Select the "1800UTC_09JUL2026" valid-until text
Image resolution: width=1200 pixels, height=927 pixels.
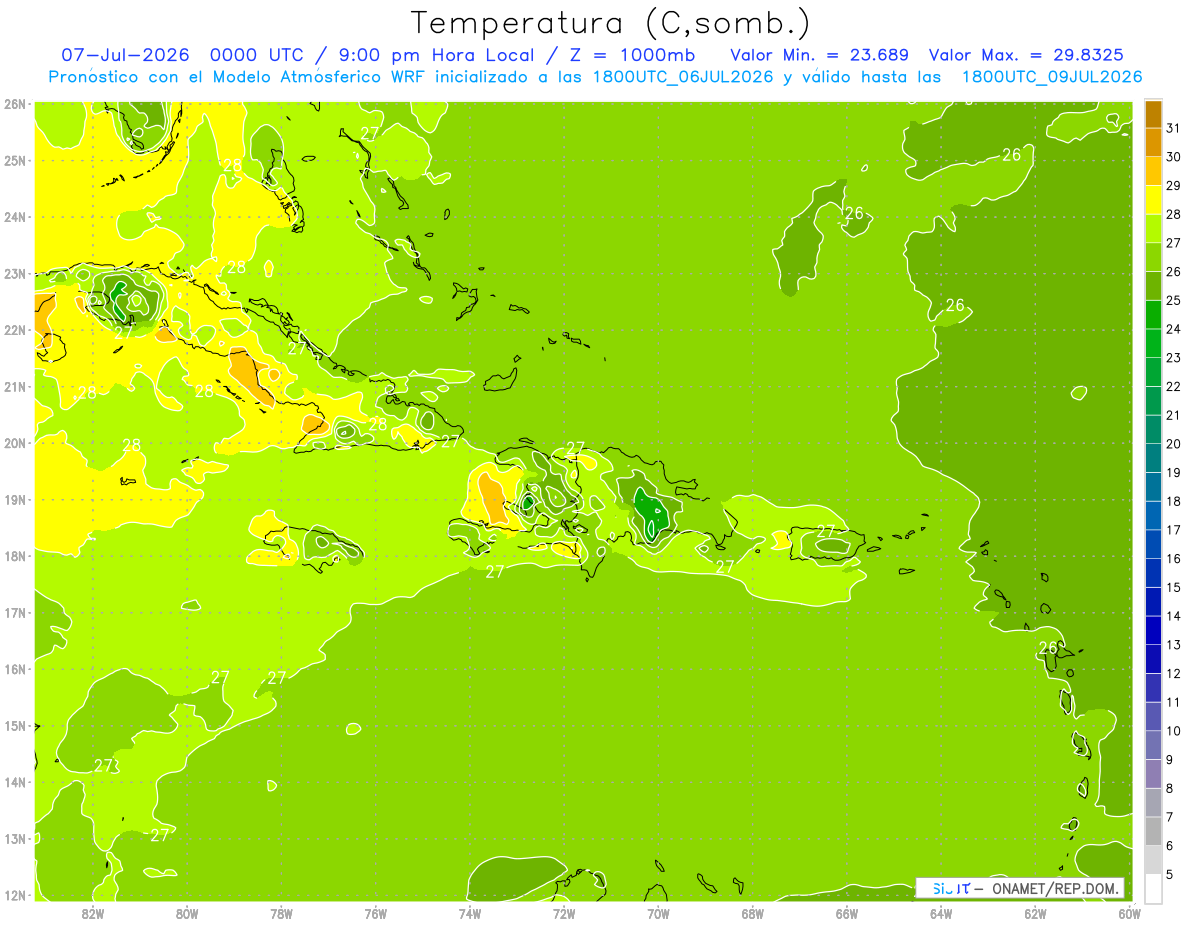click(1052, 77)
